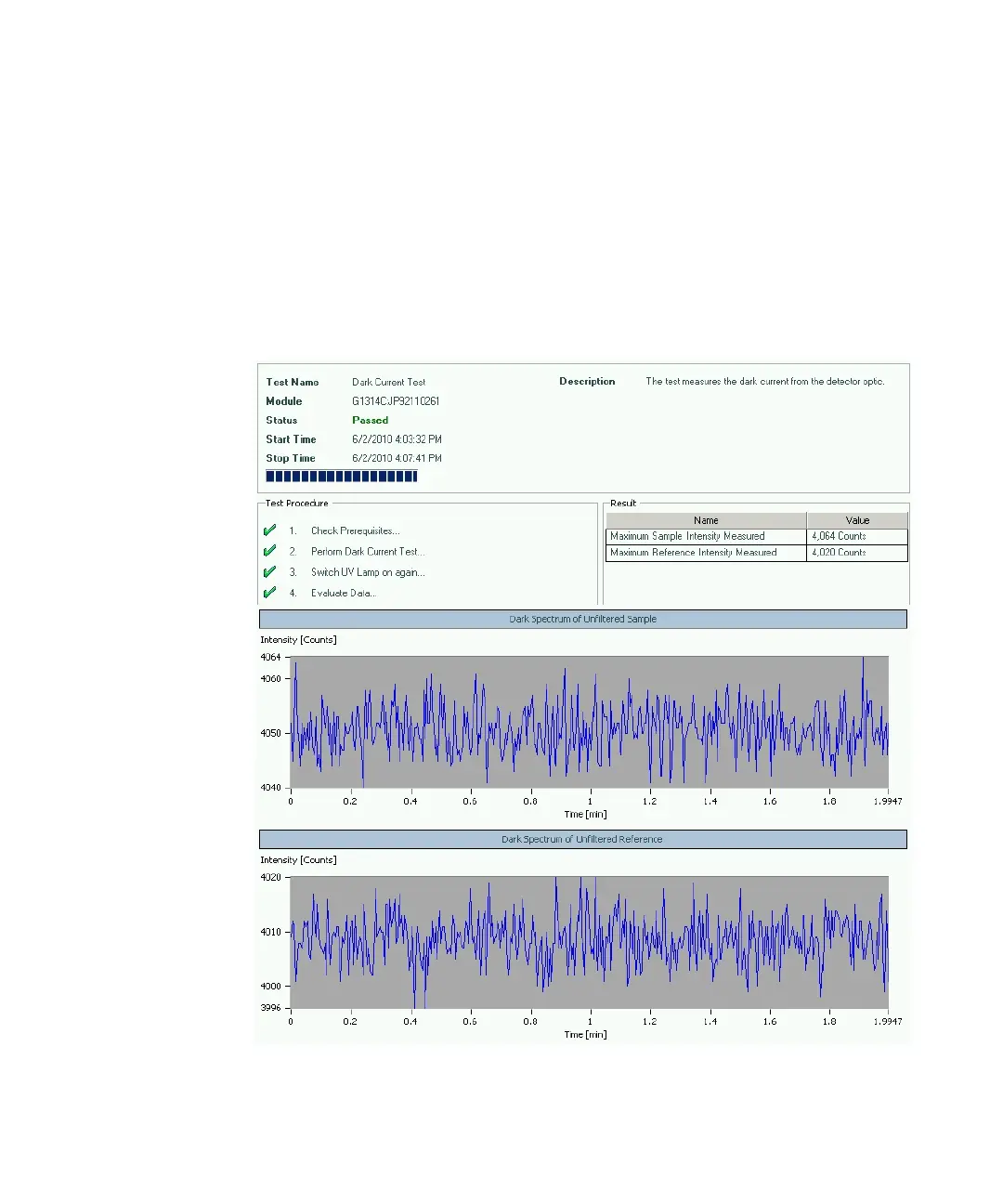Click Intensity [Counts] label above reference chart
Screen dimensions: 1003x1204
tap(298, 860)
